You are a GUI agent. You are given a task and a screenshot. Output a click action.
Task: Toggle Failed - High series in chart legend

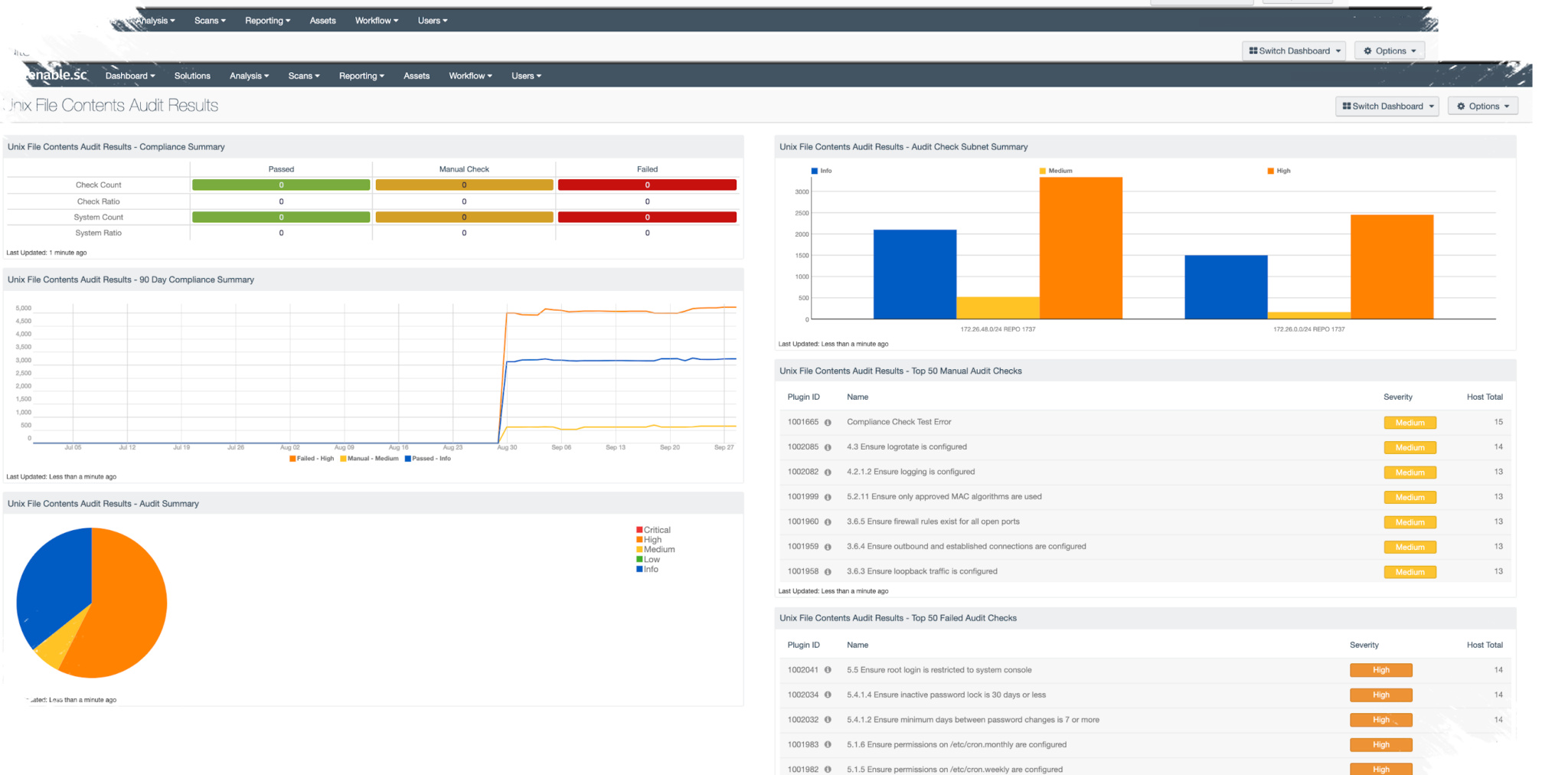(312, 459)
